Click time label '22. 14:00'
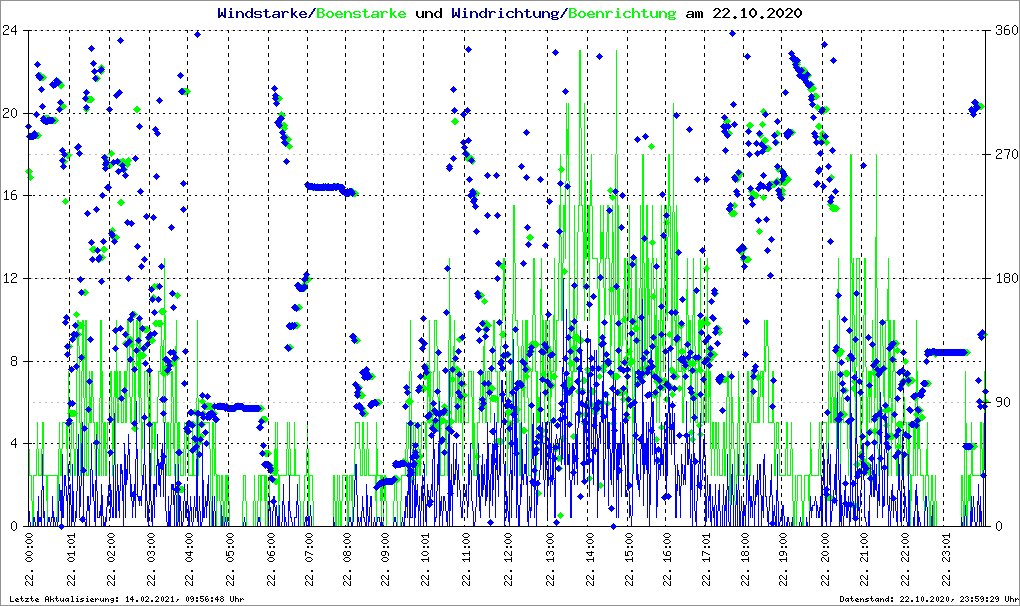The image size is (1020, 606). (589, 559)
